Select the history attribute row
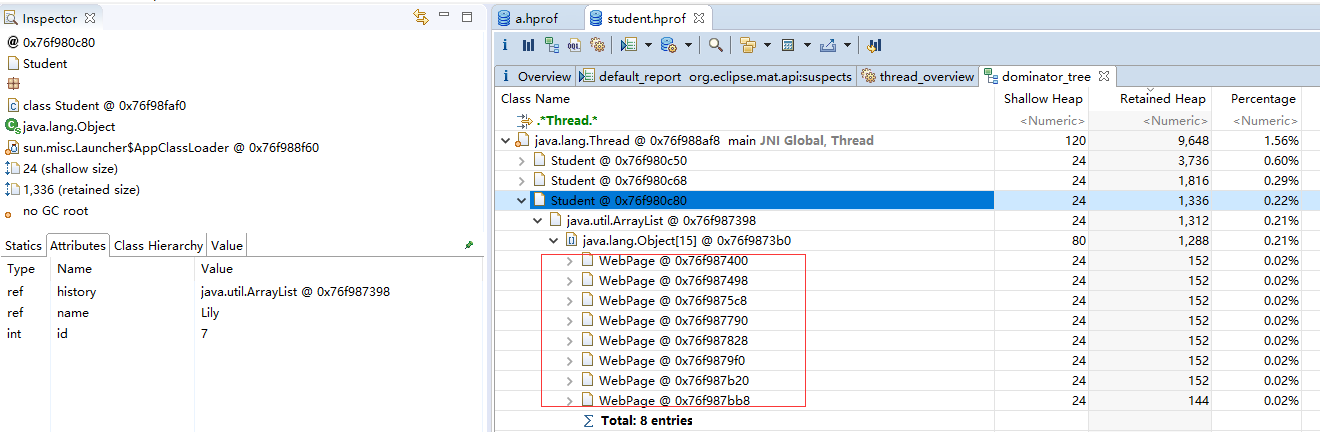1320x432 pixels. [x=242, y=292]
